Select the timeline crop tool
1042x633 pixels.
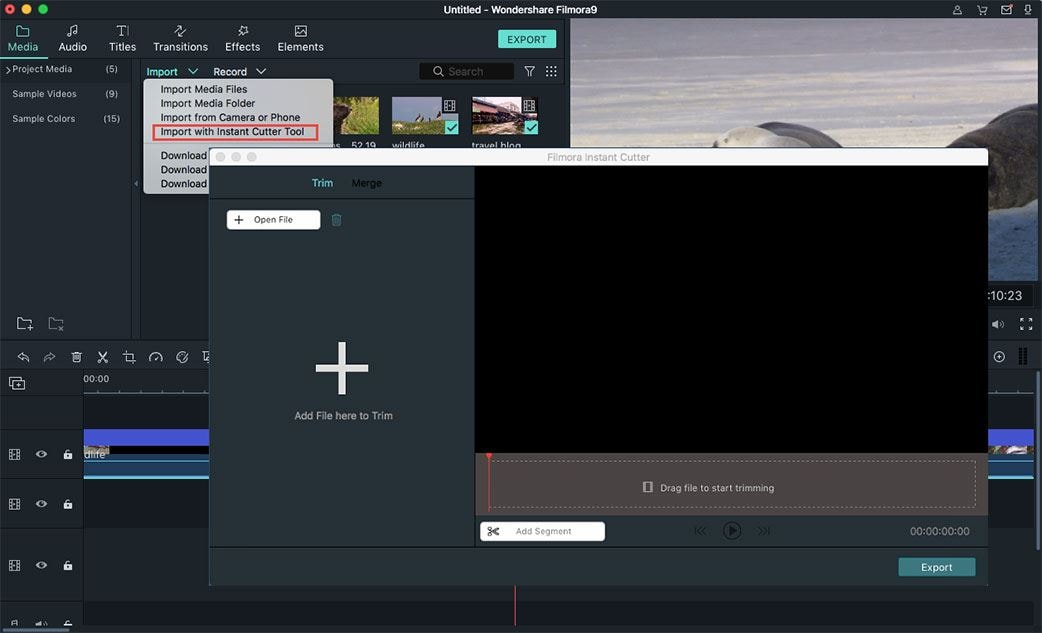click(x=129, y=357)
